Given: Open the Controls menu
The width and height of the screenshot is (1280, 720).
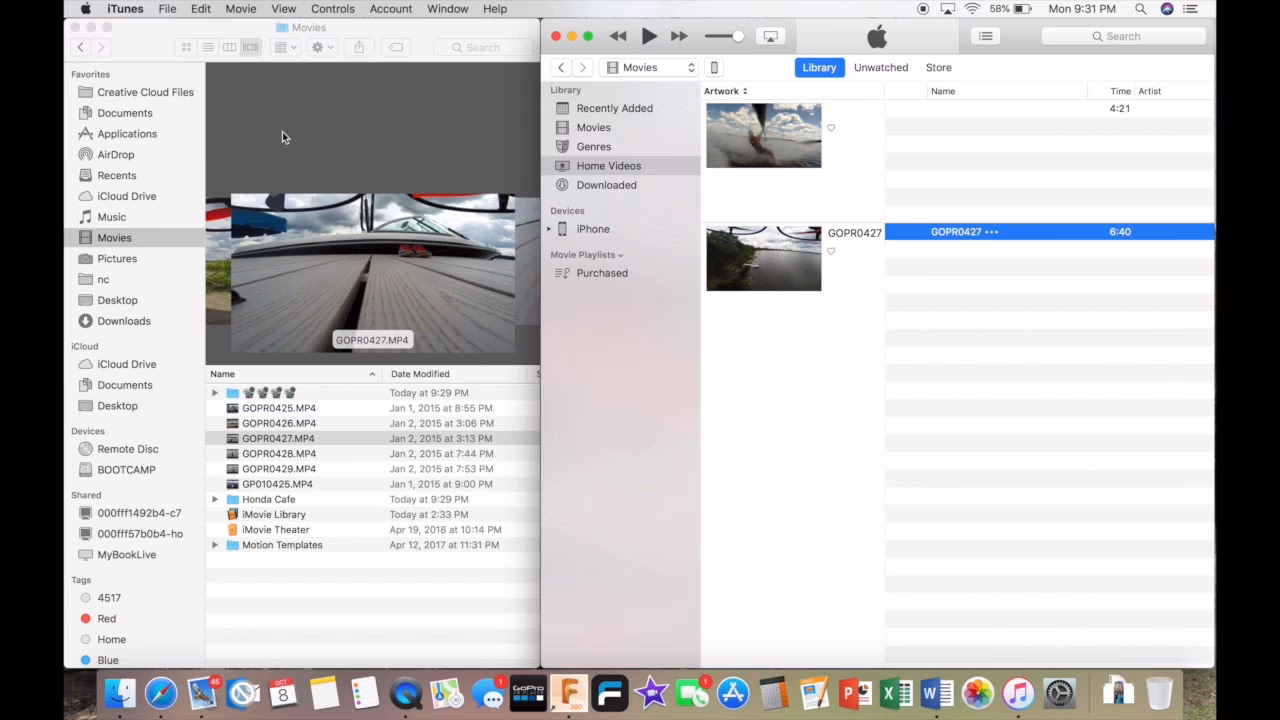Looking at the screenshot, I should 333,9.
